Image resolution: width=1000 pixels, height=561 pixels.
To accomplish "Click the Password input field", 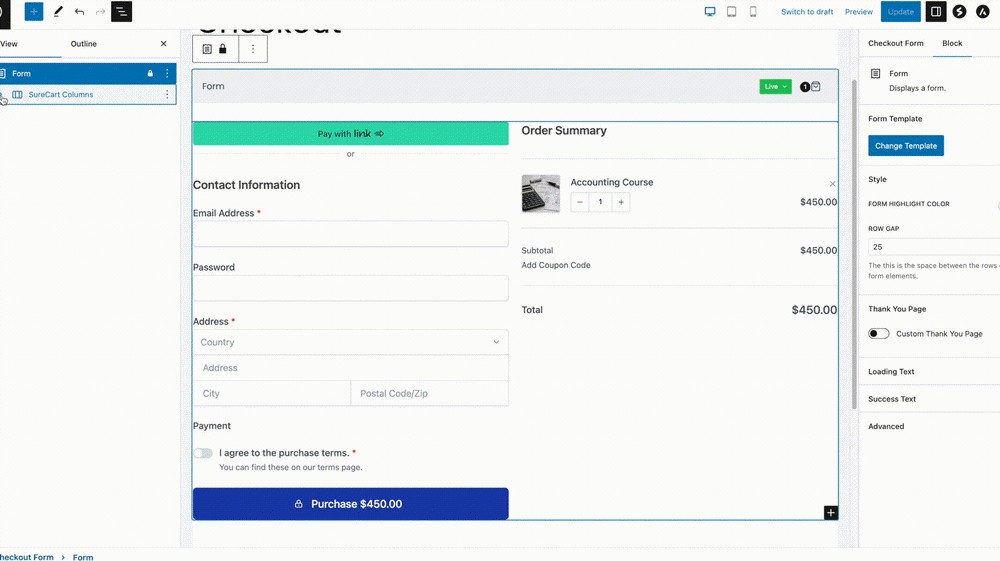I will (x=351, y=288).
